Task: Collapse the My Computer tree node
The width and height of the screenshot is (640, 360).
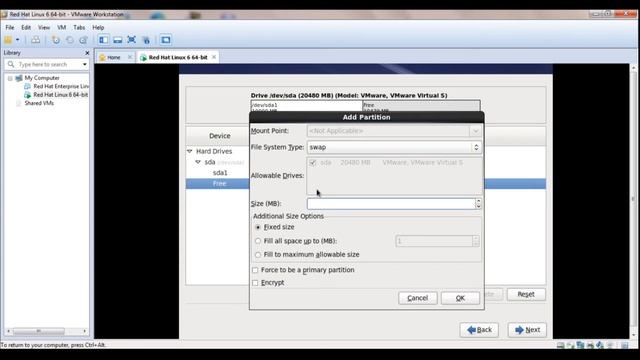Action: (10, 78)
